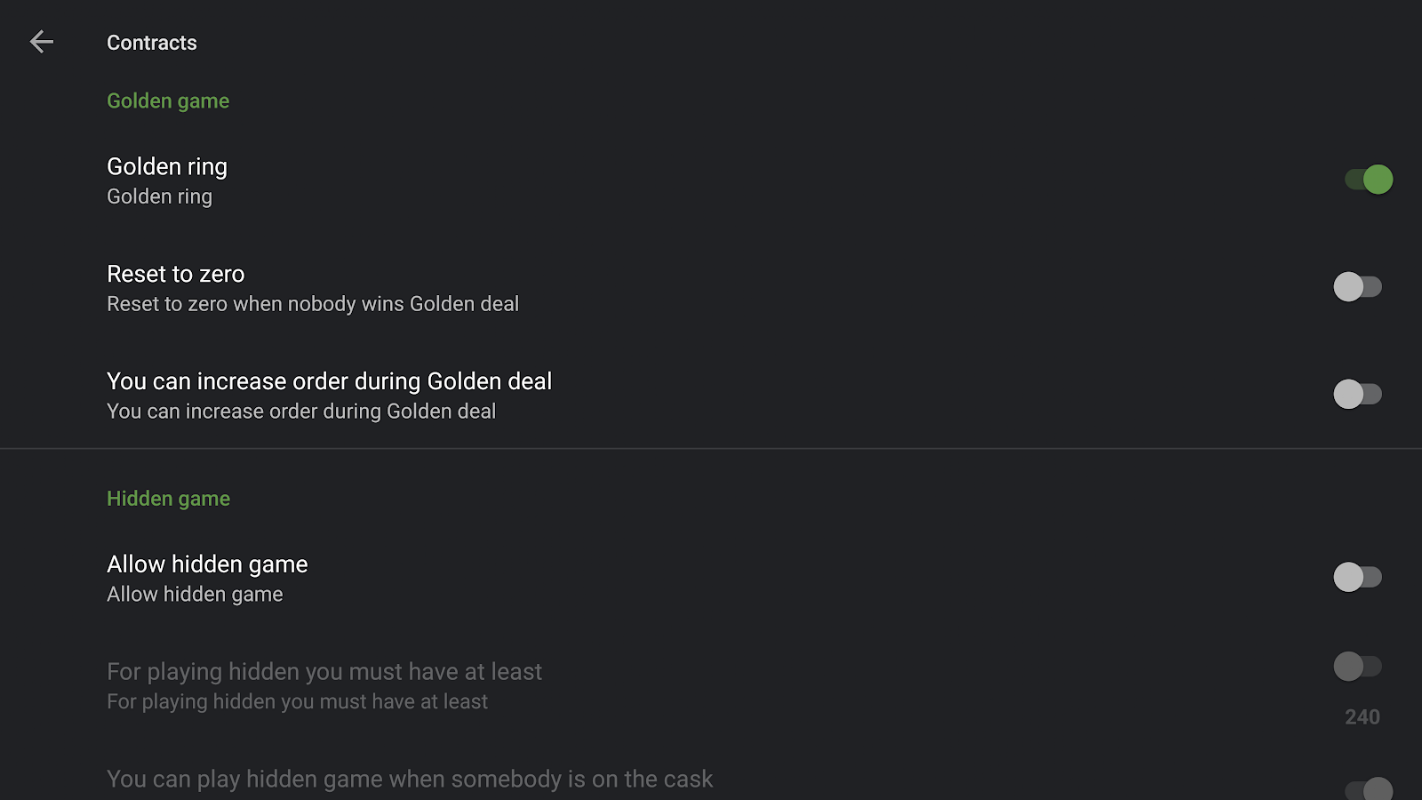Enable the Allow hidden game switch
1422x800 pixels.
click(1357, 577)
